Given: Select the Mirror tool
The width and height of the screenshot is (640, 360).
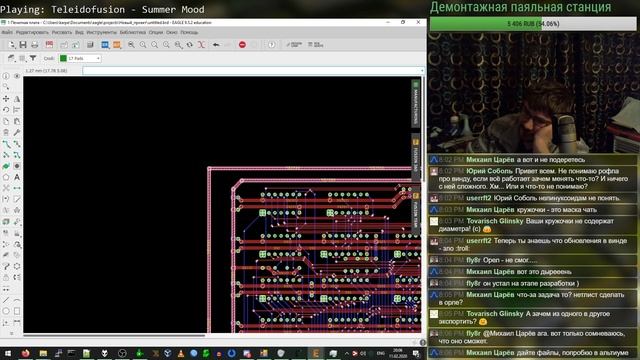Looking at the screenshot, I should pos(17,99).
